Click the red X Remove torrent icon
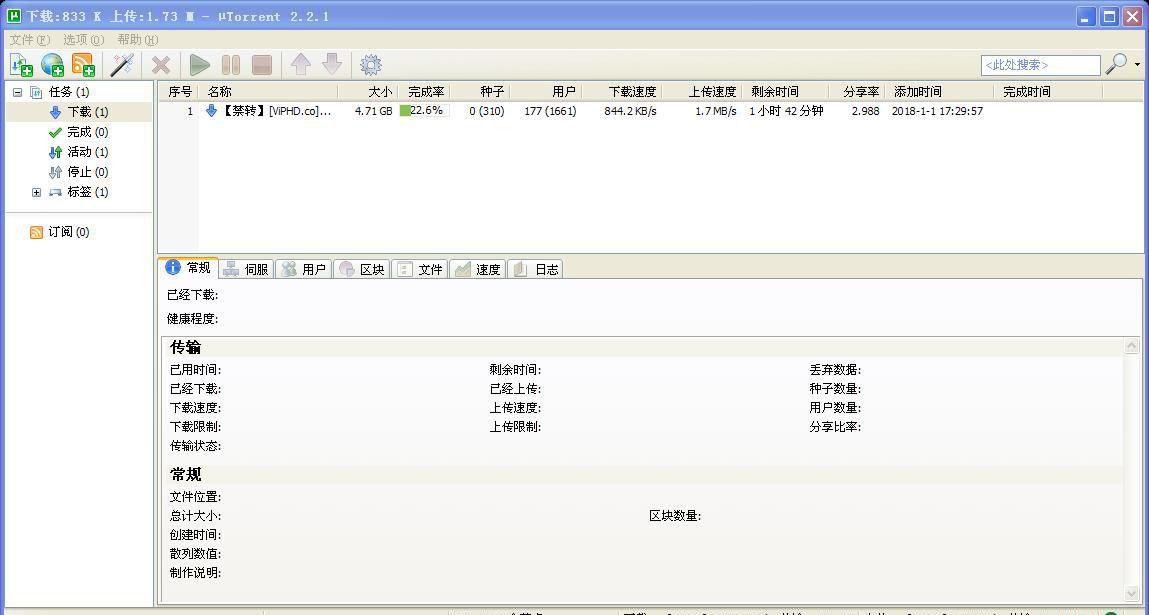This screenshot has height=615, width=1149. (x=160, y=65)
